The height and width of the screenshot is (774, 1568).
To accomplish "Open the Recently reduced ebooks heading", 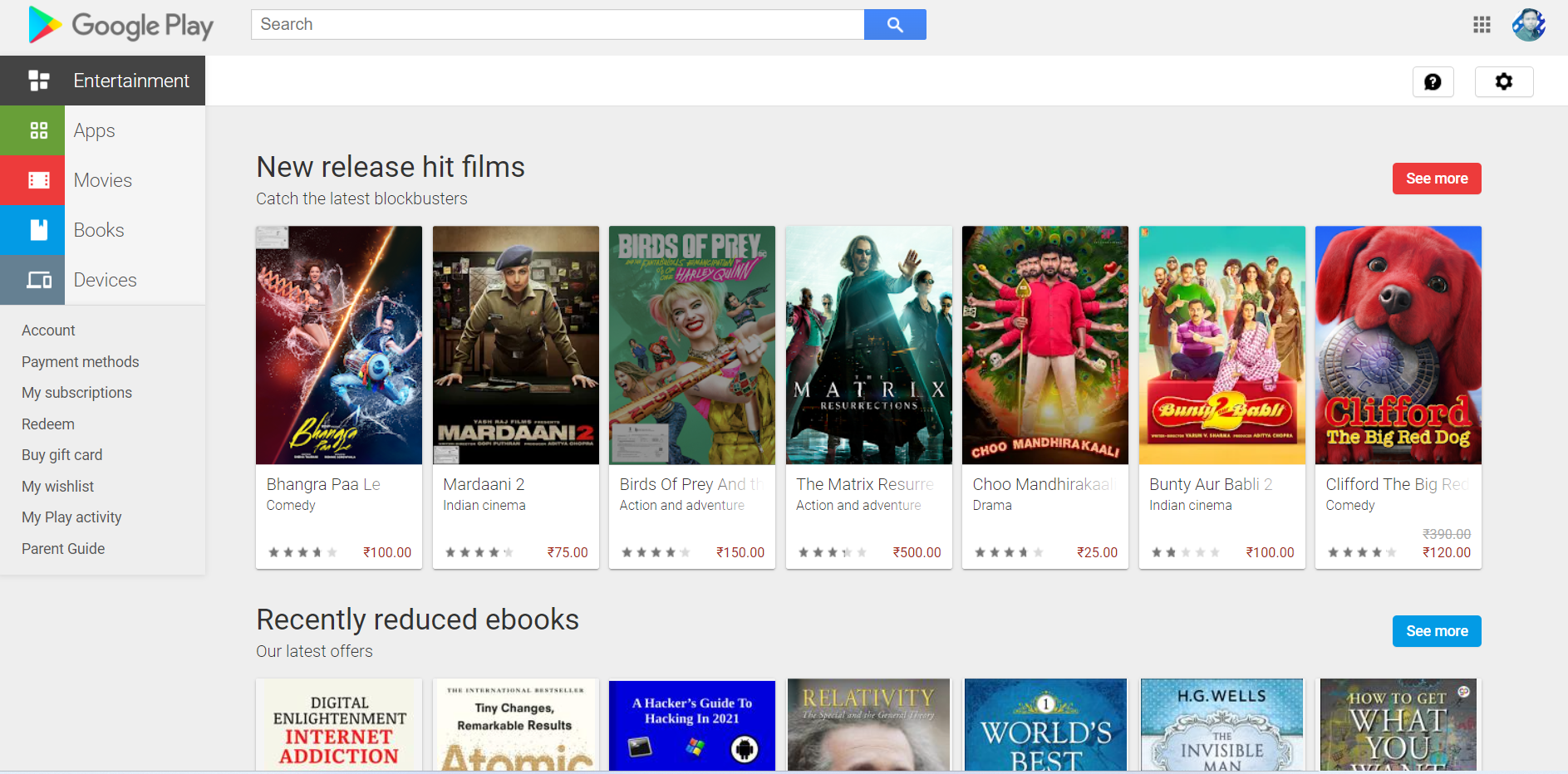I will pos(417,620).
